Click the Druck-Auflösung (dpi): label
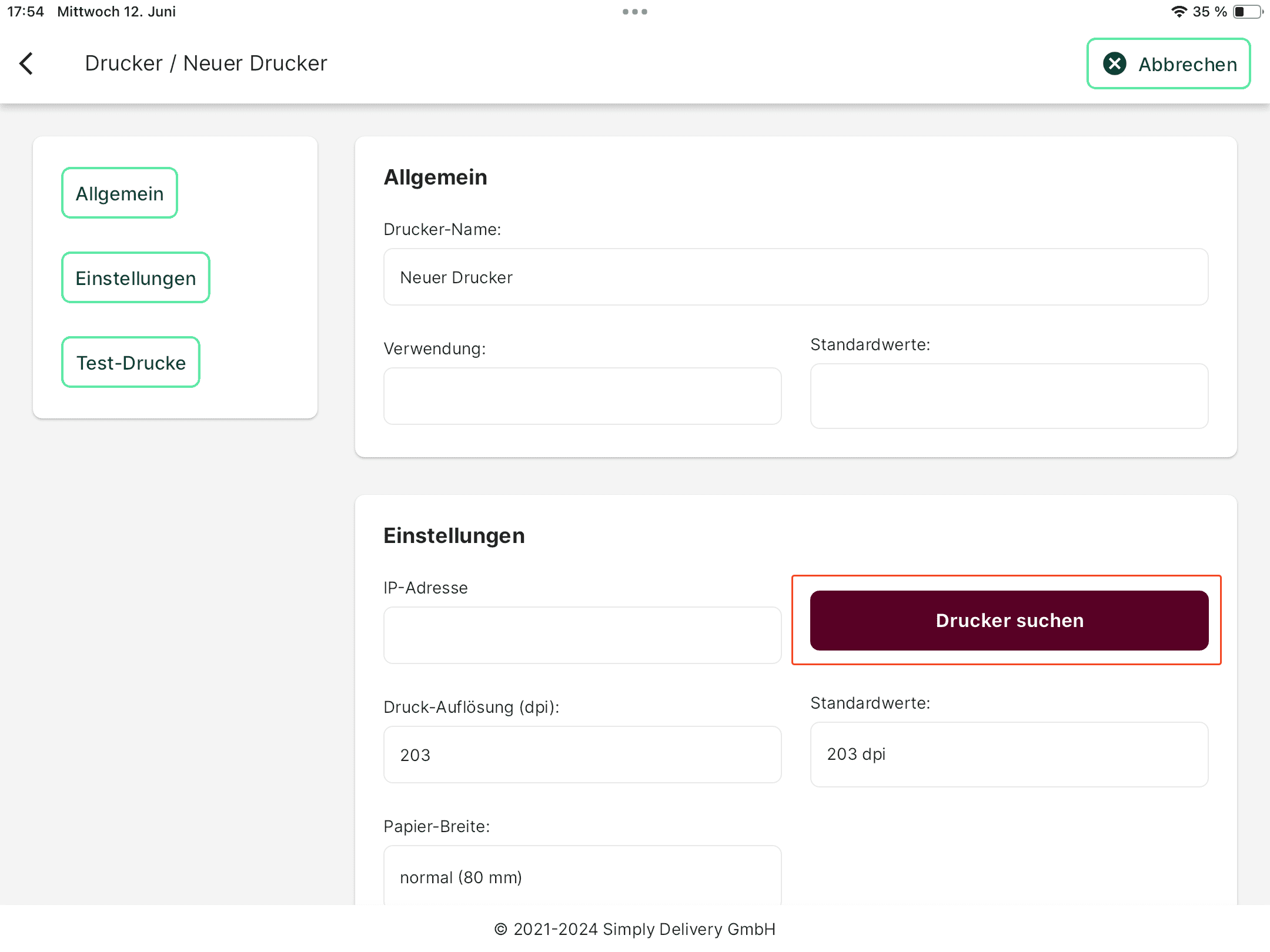Screen dimensions: 1270x952 point(472,707)
